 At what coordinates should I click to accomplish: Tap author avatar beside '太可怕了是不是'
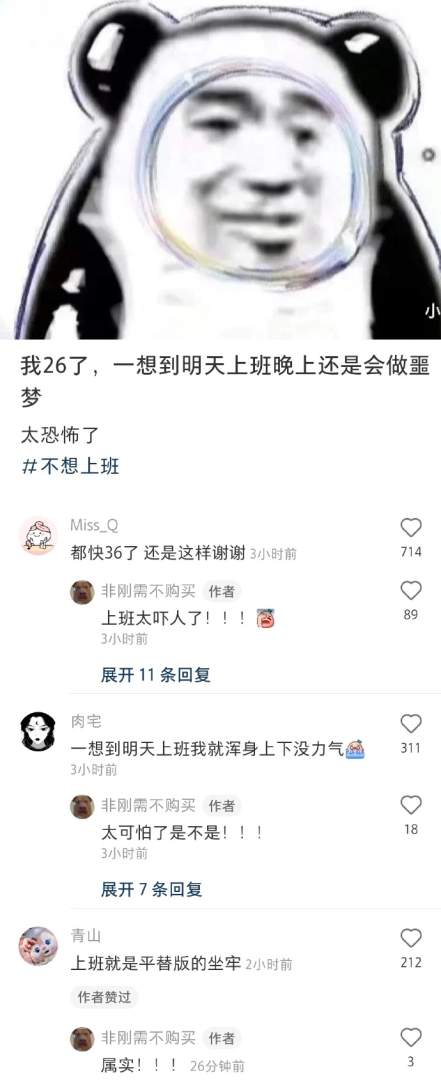point(83,807)
